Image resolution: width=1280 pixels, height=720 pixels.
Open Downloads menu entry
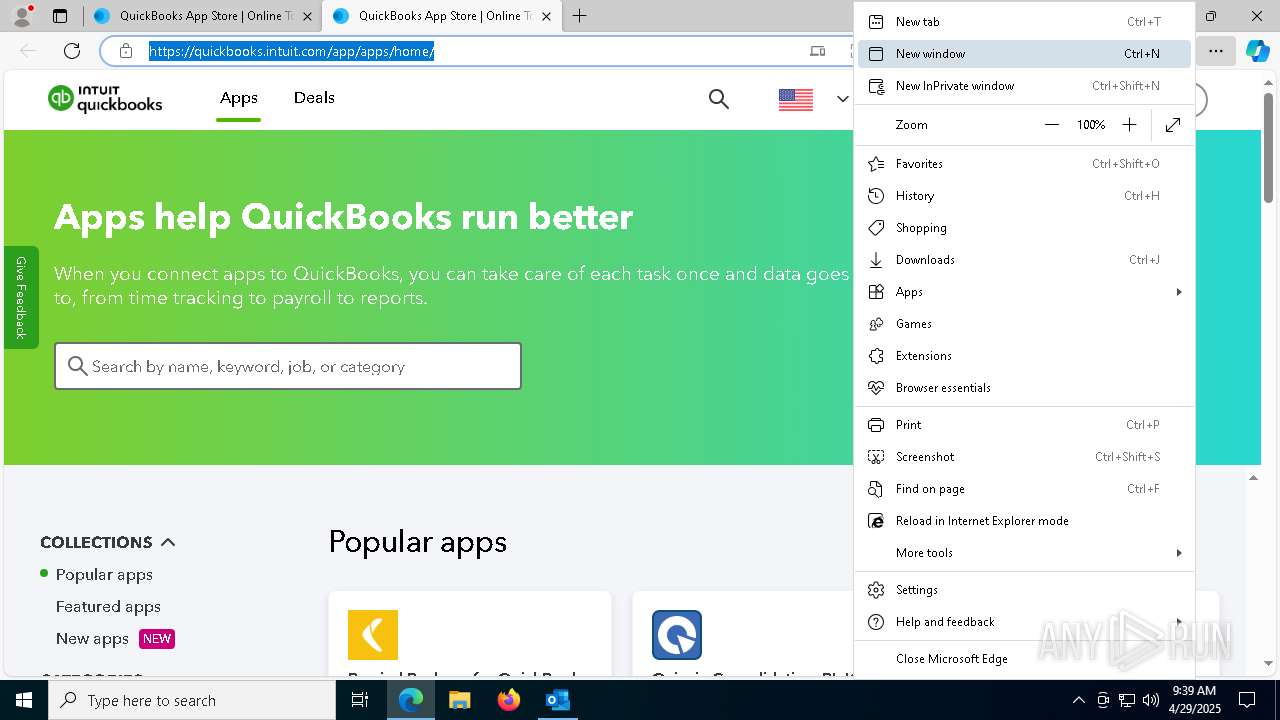tap(1024, 260)
